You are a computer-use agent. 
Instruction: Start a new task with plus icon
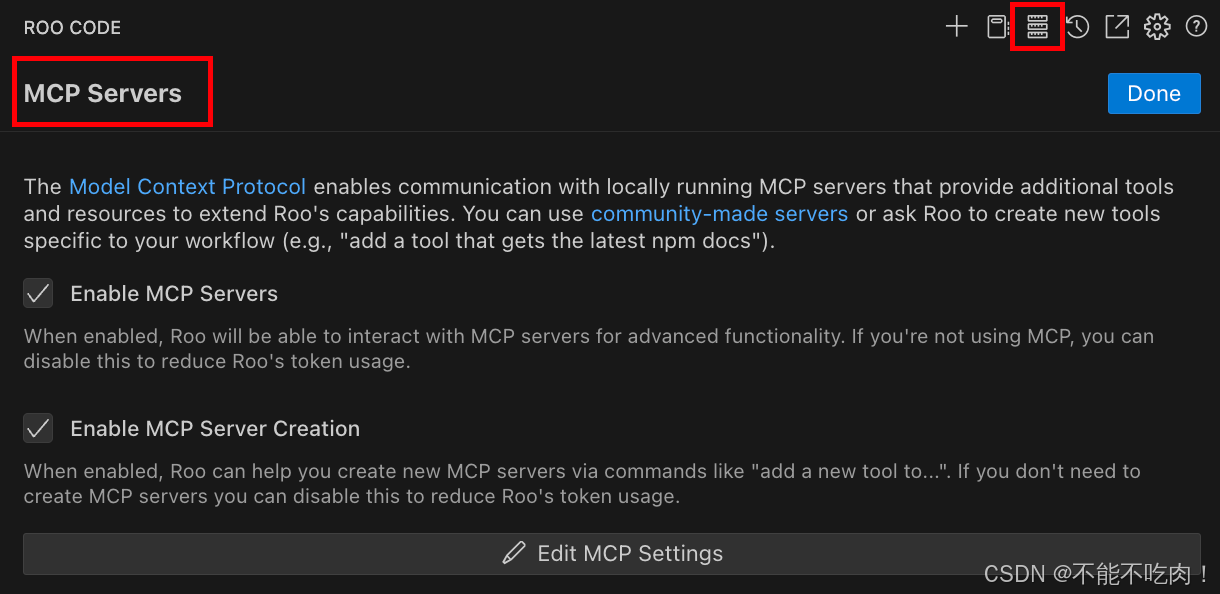pyautogui.click(x=957, y=27)
